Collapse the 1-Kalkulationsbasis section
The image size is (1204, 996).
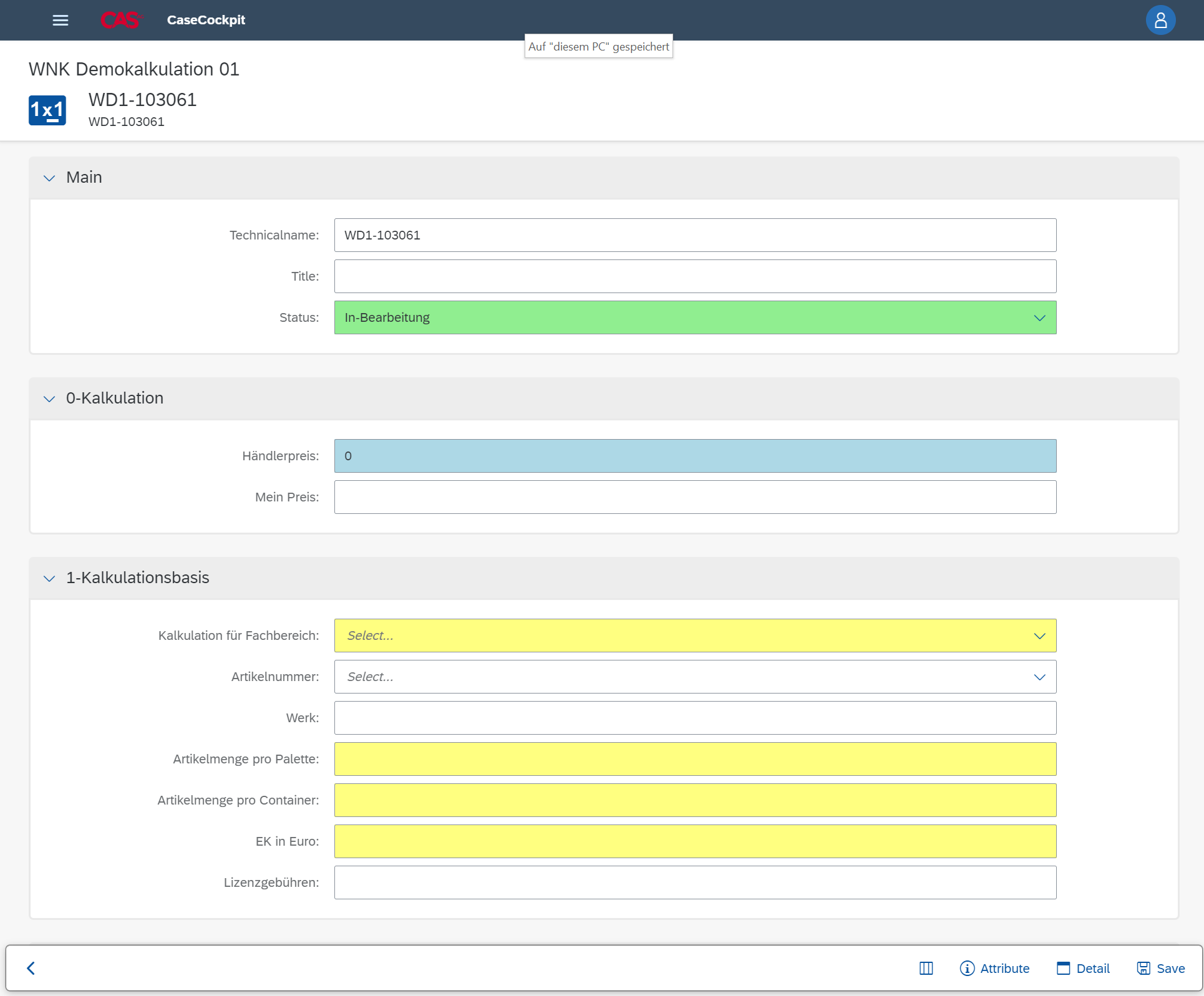pos(49,578)
